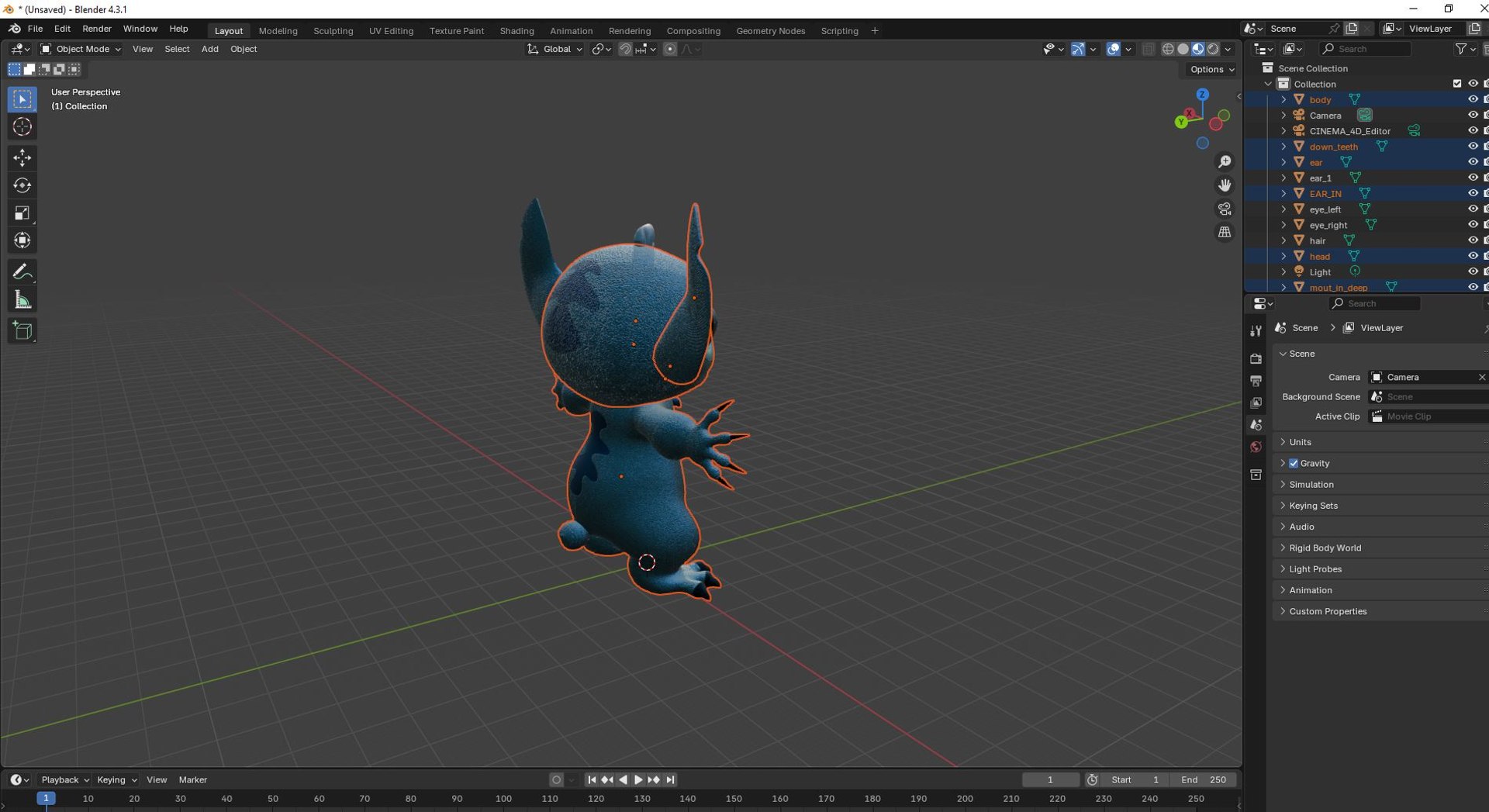Toggle visibility of down_teeth object
The image size is (1489, 812).
tap(1472, 146)
